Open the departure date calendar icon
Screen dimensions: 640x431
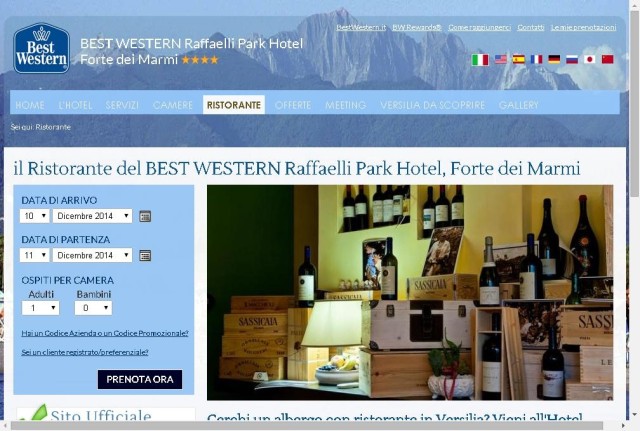(145, 255)
